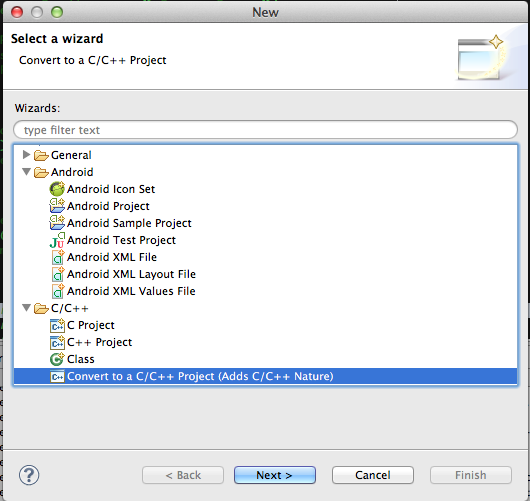Click the Next button
Image resolution: width=530 pixels, height=501 pixels.
[x=275, y=475]
